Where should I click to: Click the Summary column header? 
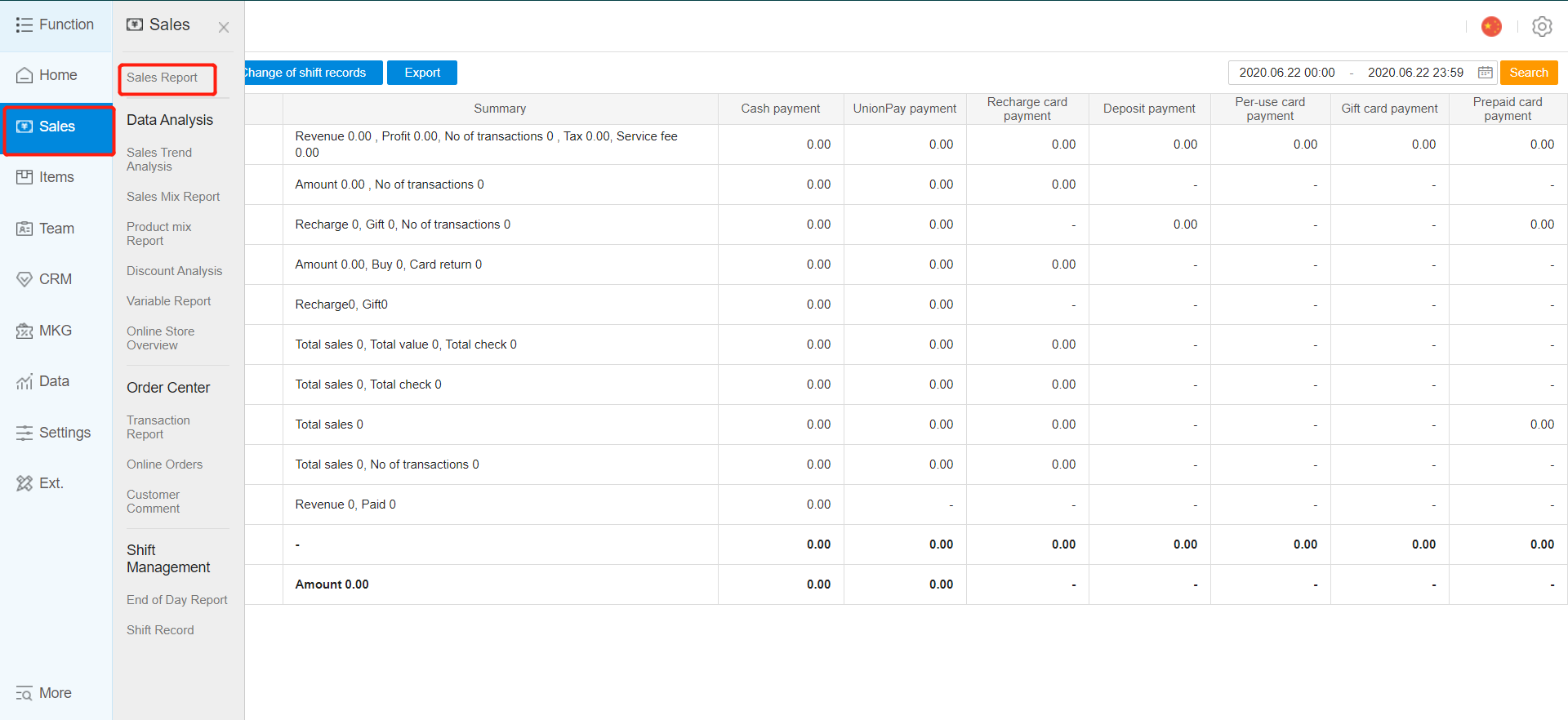click(500, 109)
